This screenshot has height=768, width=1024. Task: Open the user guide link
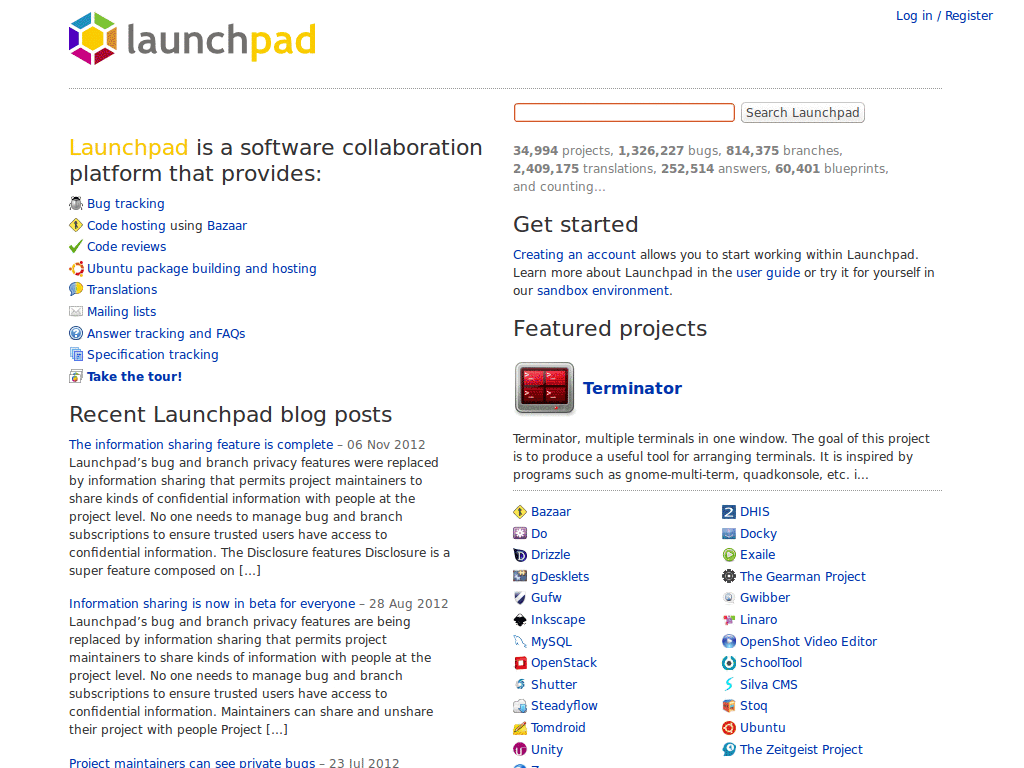pyautogui.click(x=768, y=272)
